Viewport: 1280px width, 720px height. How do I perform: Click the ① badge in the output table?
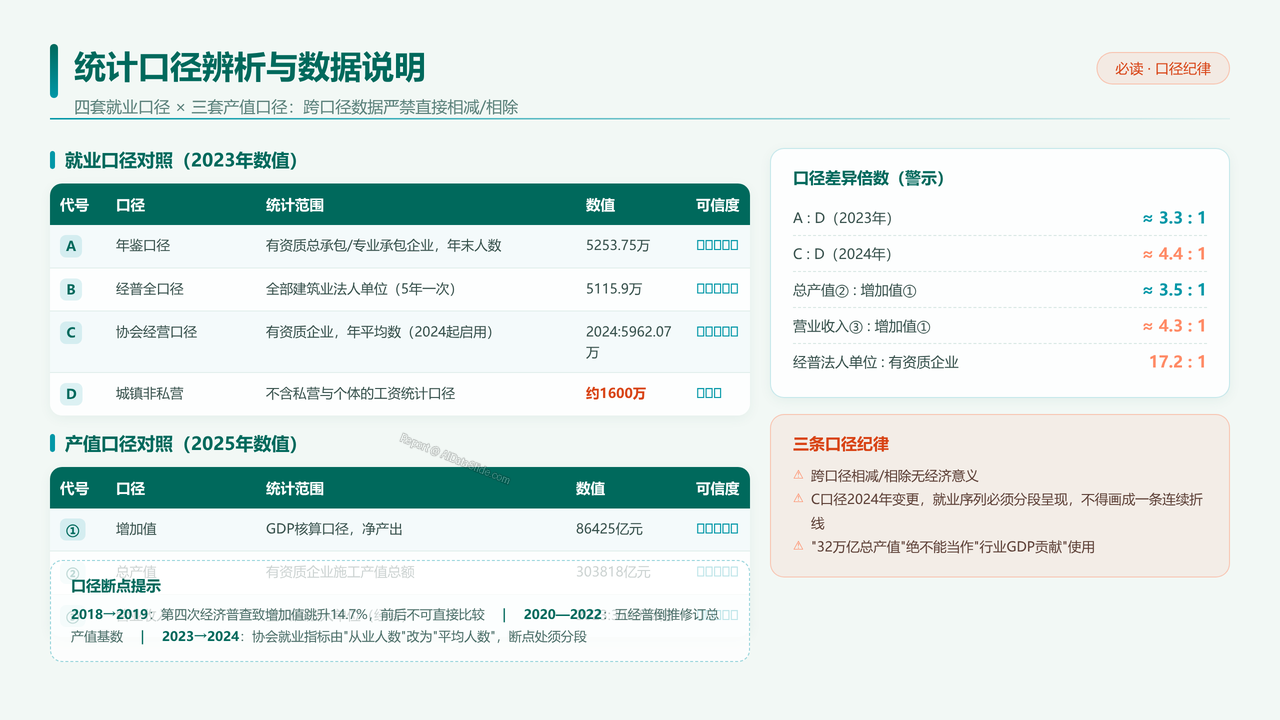[71, 530]
